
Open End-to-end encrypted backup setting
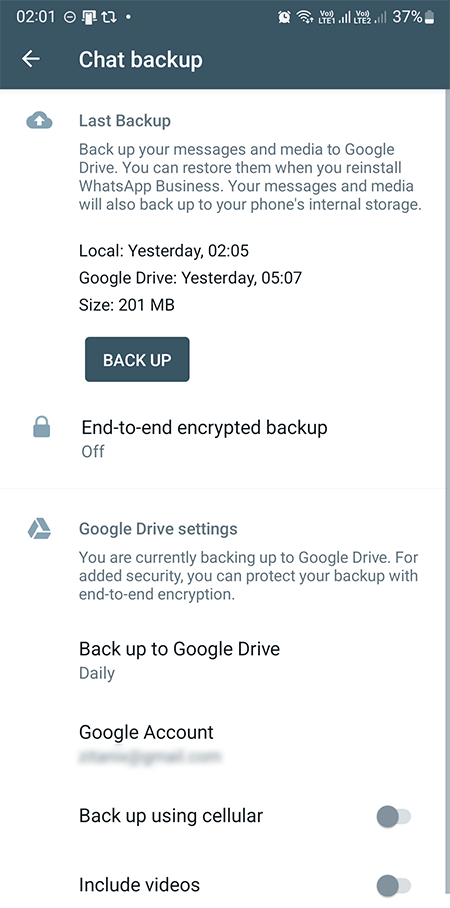225,438
